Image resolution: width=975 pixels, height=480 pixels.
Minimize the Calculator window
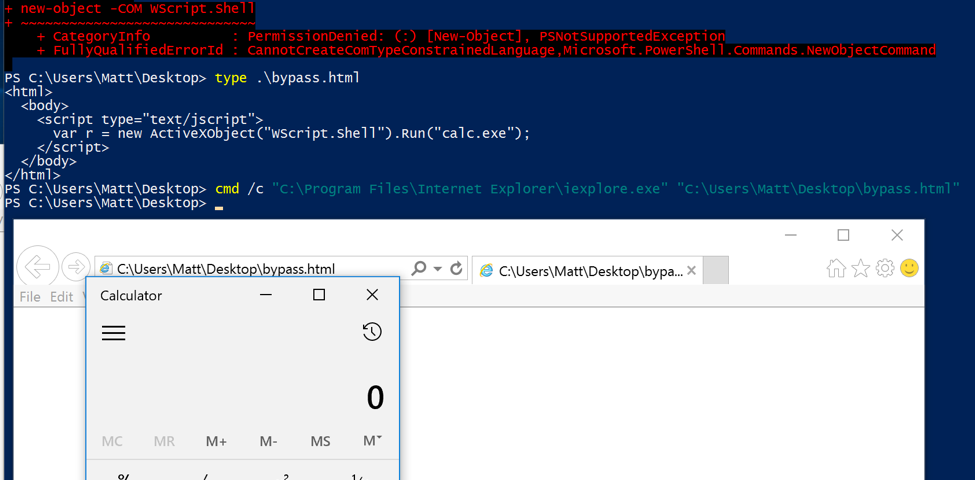click(266, 295)
